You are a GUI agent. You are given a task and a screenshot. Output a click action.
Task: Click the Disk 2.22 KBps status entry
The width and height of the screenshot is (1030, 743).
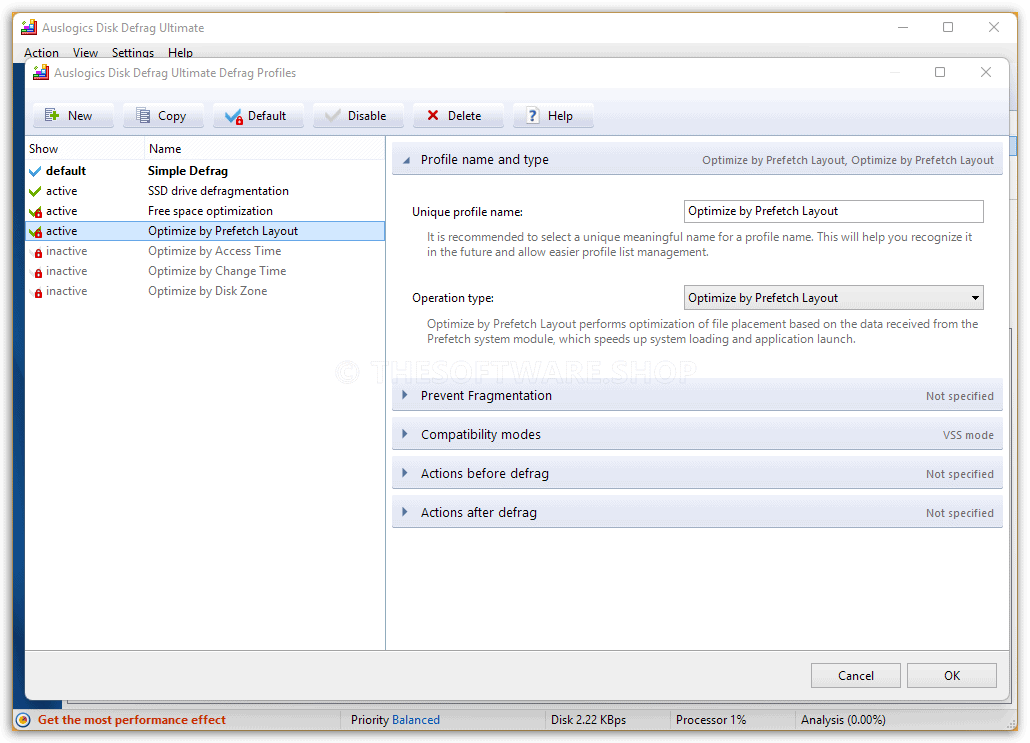tap(588, 720)
